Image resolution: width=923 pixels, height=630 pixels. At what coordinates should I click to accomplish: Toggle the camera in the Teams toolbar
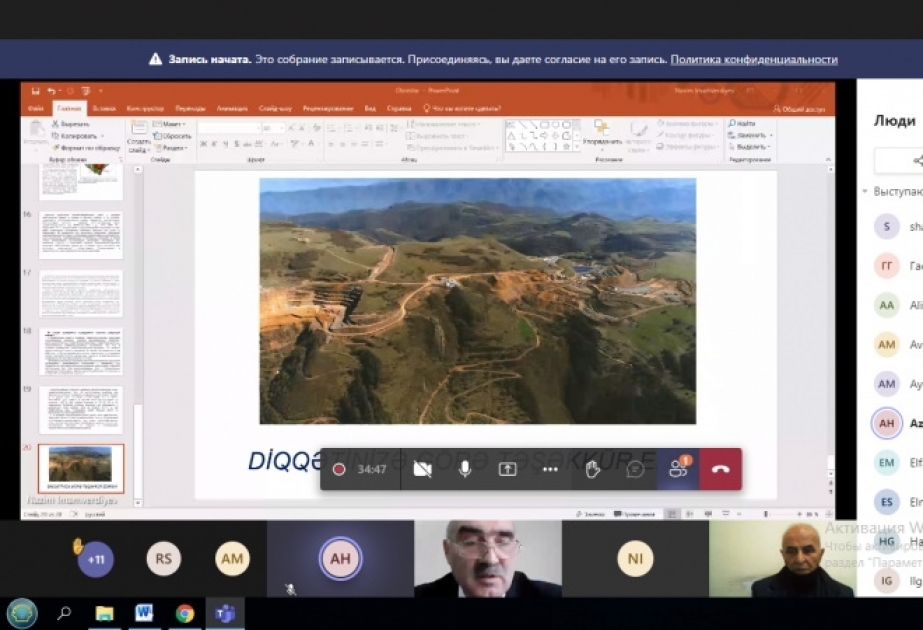coord(423,469)
